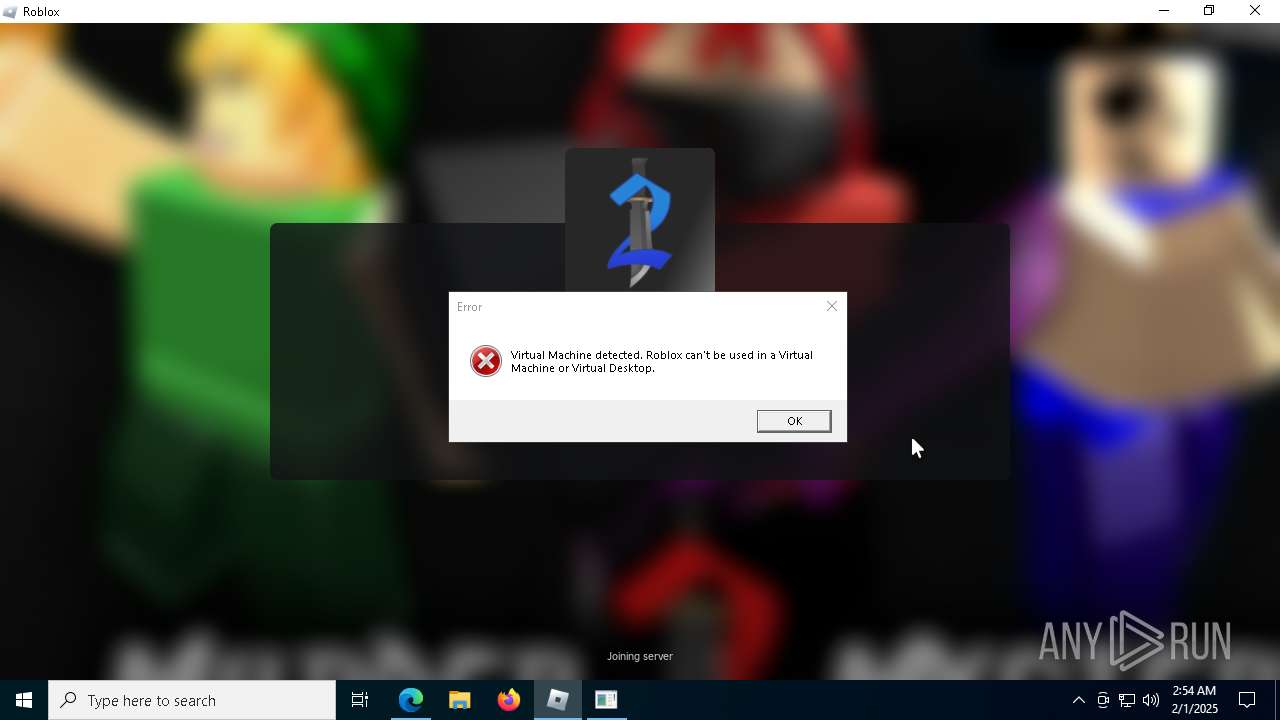Open Task View from taskbar
Image resolution: width=1280 pixels, height=720 pixels.
point(360,700)
